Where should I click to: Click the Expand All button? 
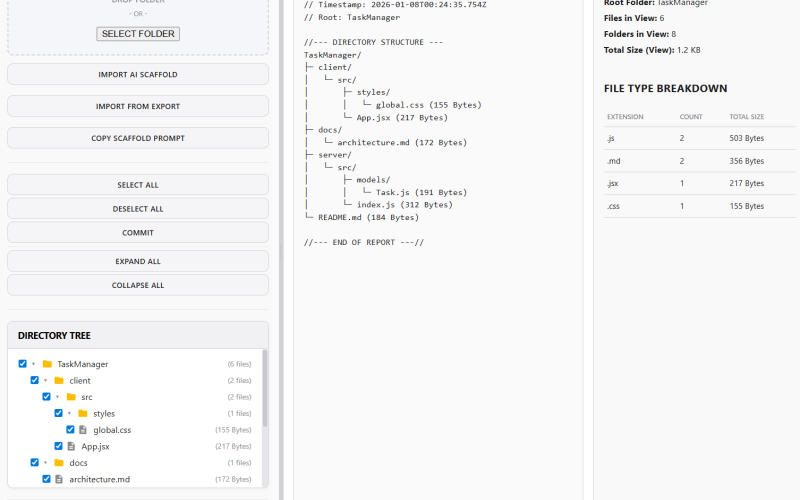click(x=138, y=261)
